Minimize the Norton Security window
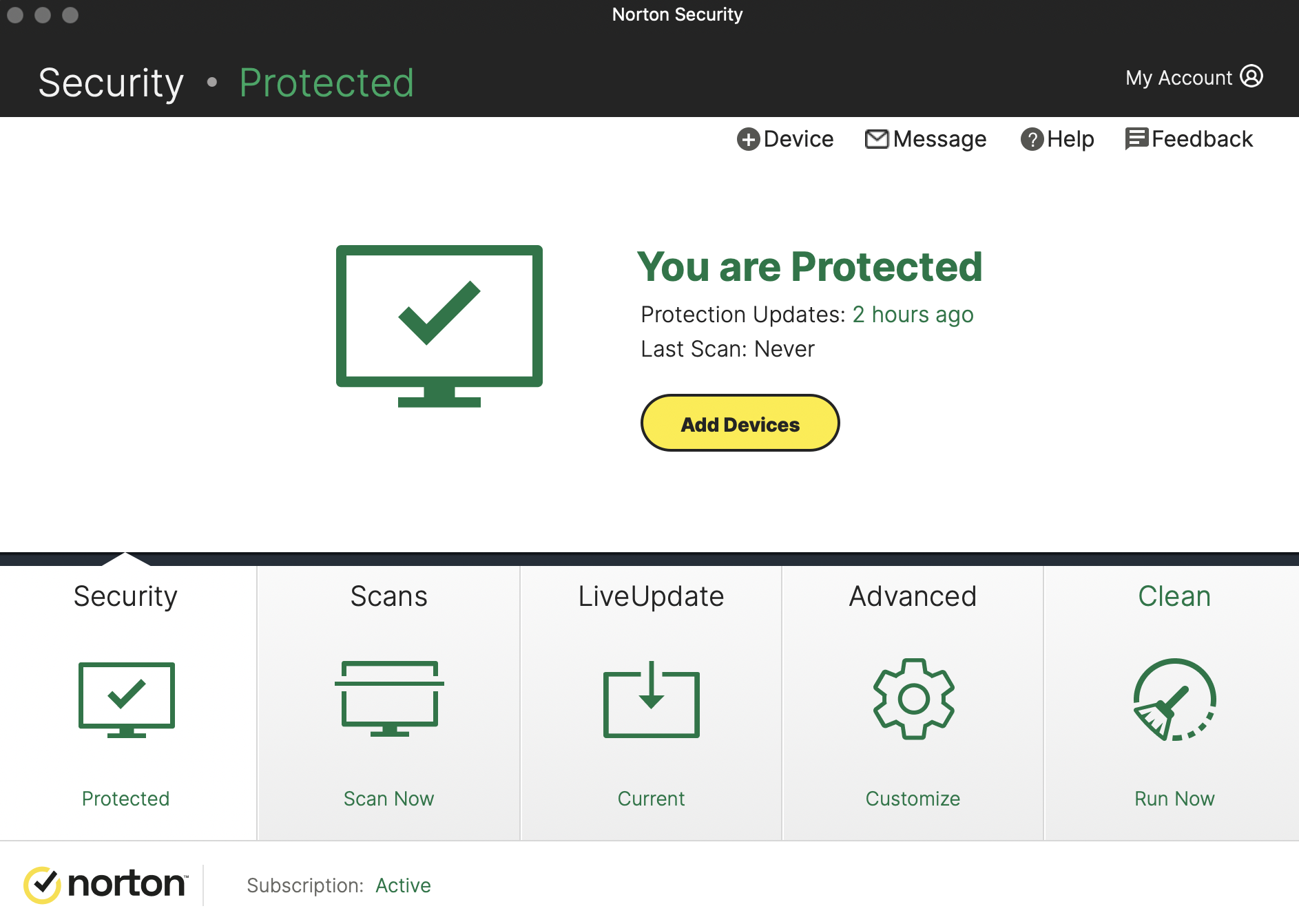This screenshot has width=1299, height=924. (x=43, y=14)
